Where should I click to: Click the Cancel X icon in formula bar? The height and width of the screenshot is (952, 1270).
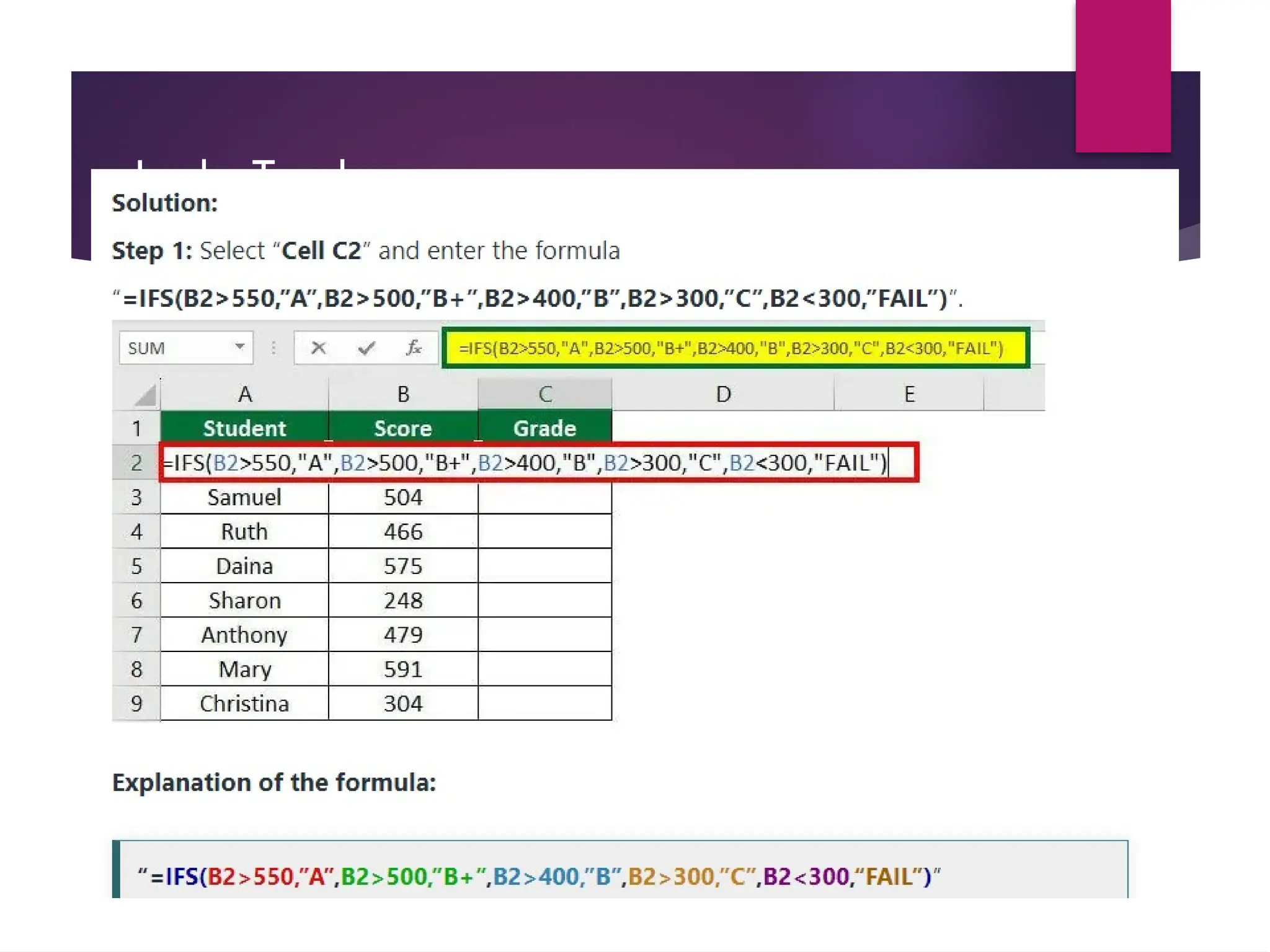319,348
